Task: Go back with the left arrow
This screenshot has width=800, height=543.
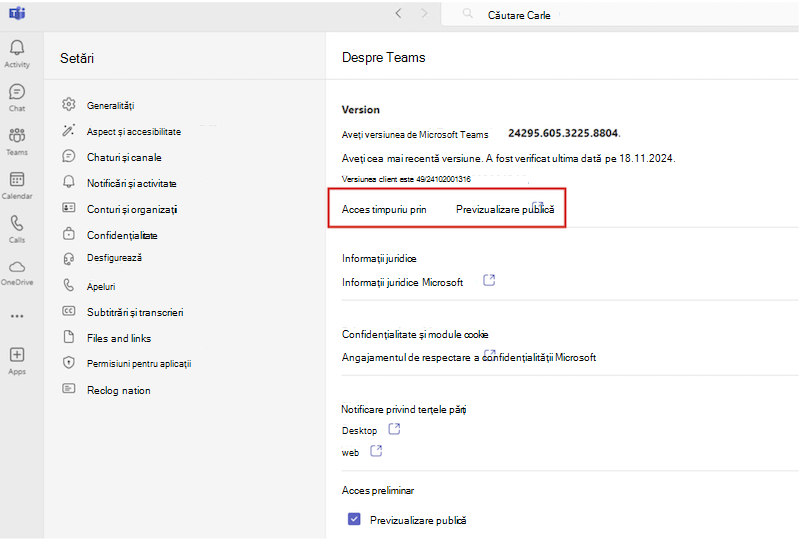Action: point(398,14)
